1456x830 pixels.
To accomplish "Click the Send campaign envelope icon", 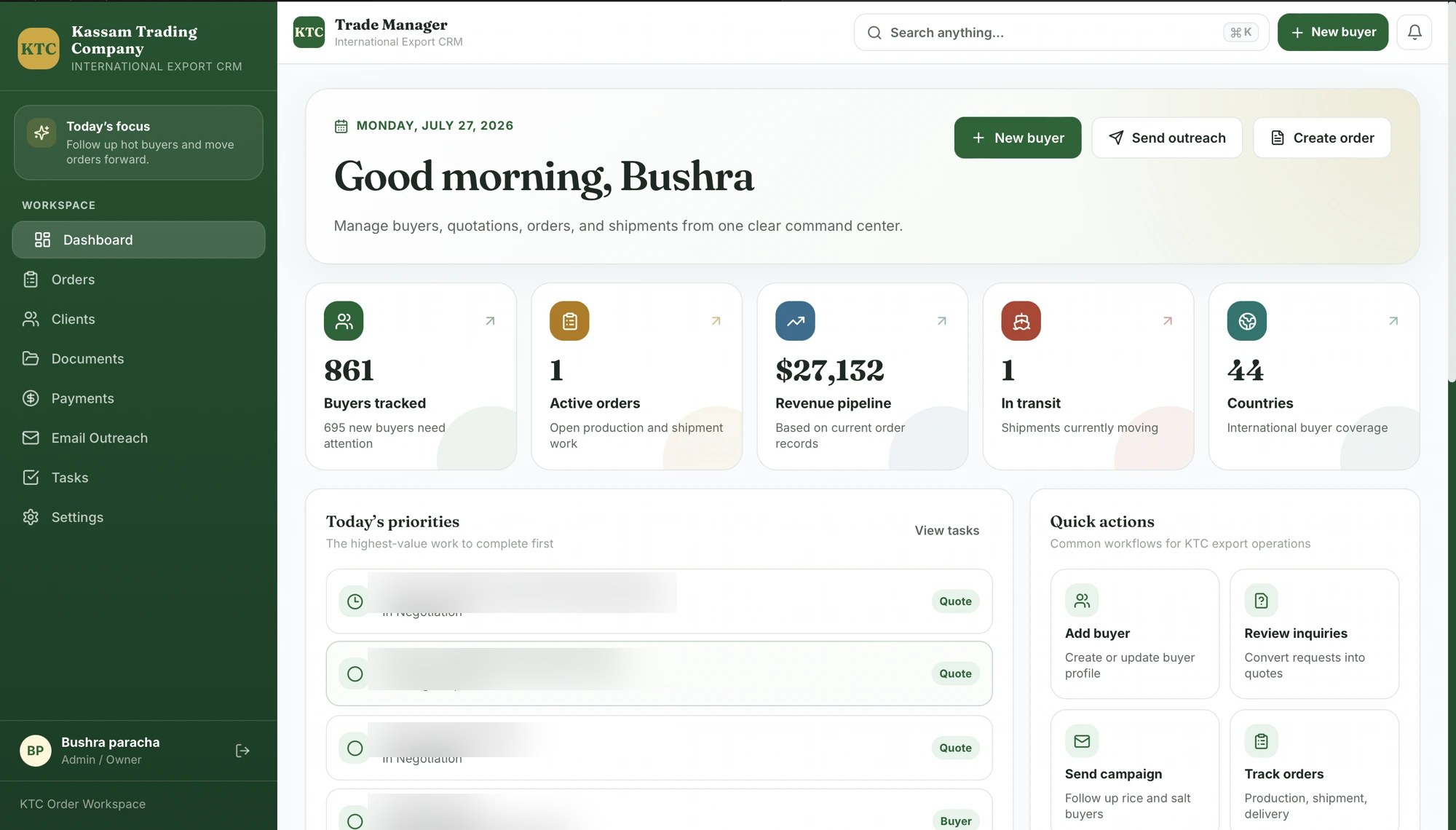I will [1082, 741].
